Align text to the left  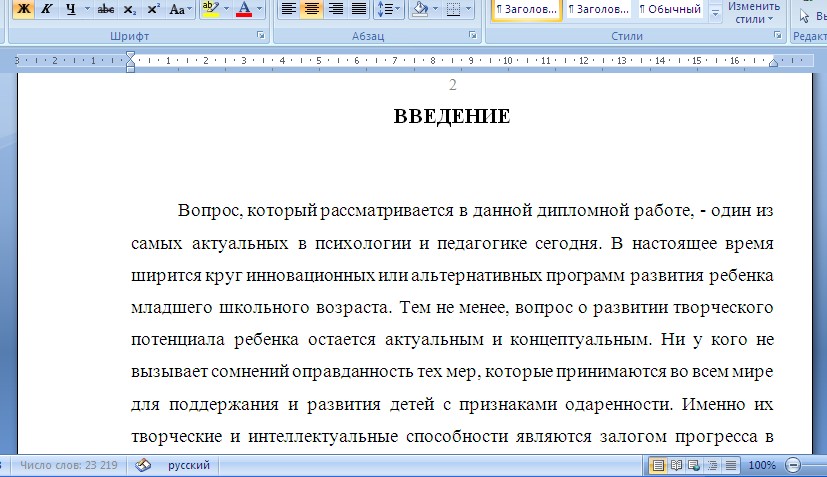[288, 9]
